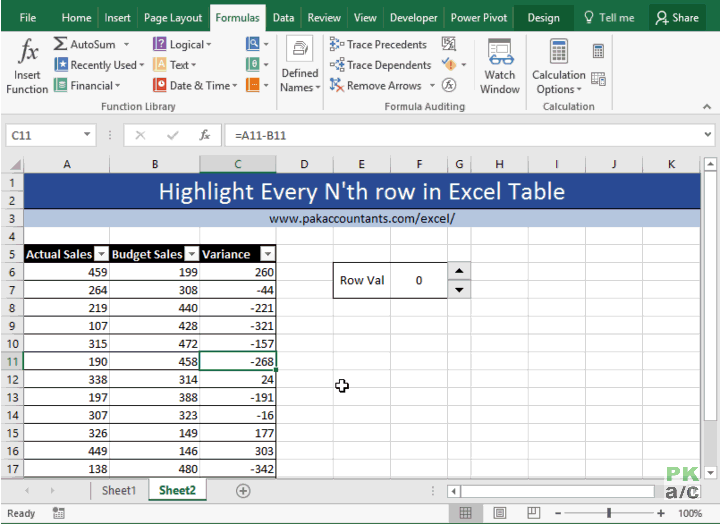Click the Enter checkmark in formula bar

point(173,135)
